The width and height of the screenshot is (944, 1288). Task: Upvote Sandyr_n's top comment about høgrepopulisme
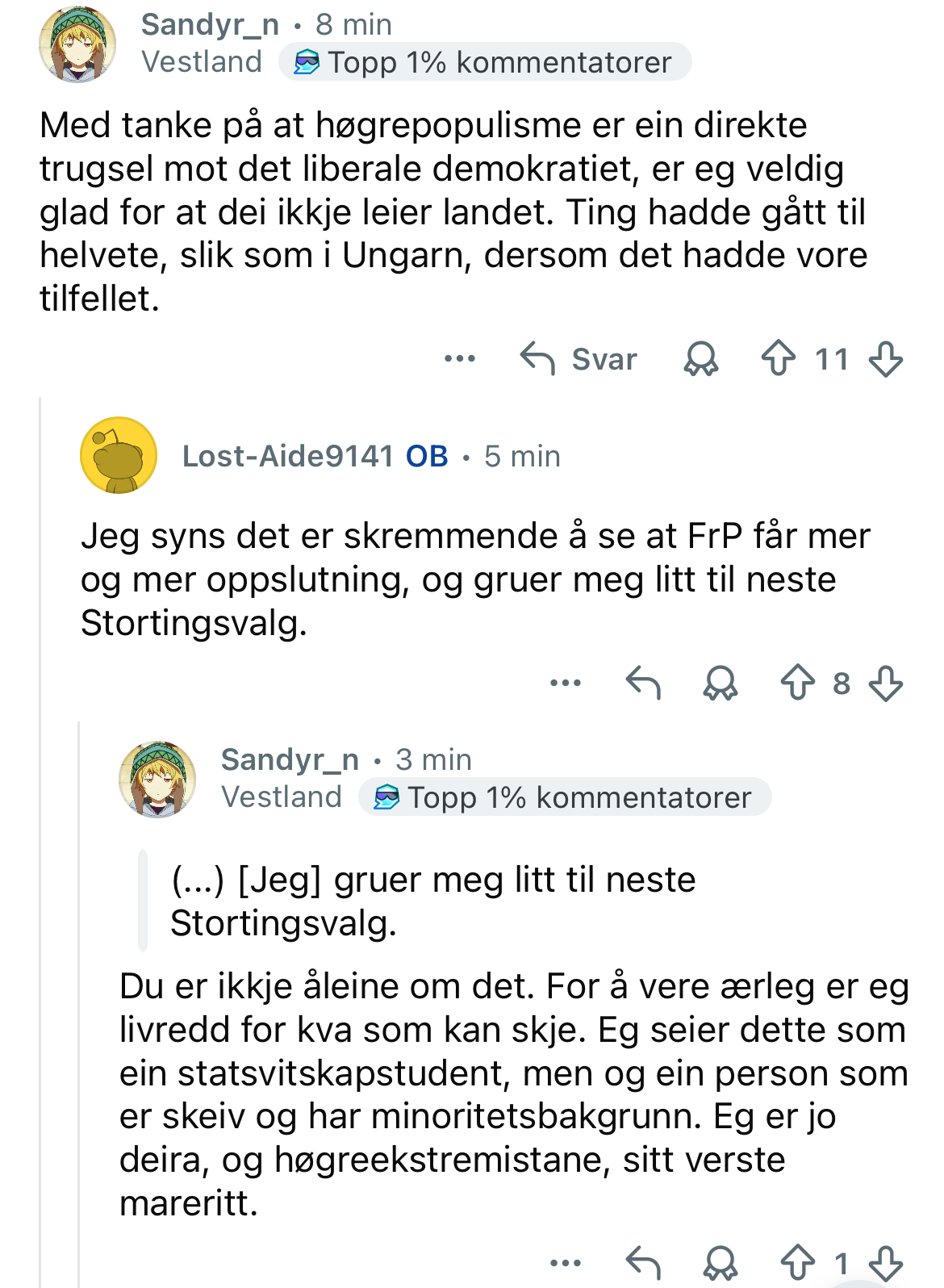[x=779, y=358]
